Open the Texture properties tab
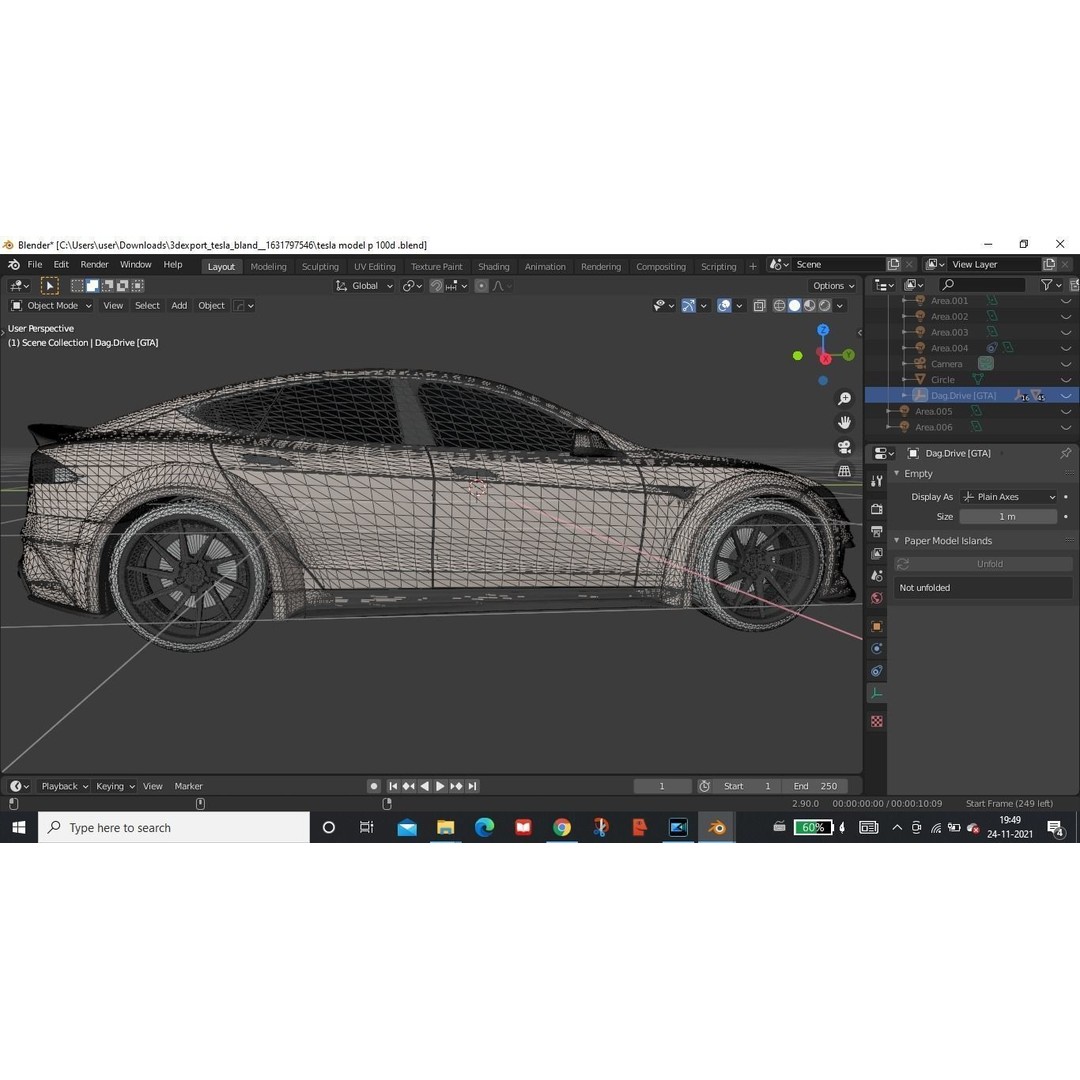Image resolution: width=1080 pixels, height=1080 pixels. point(876,721)
